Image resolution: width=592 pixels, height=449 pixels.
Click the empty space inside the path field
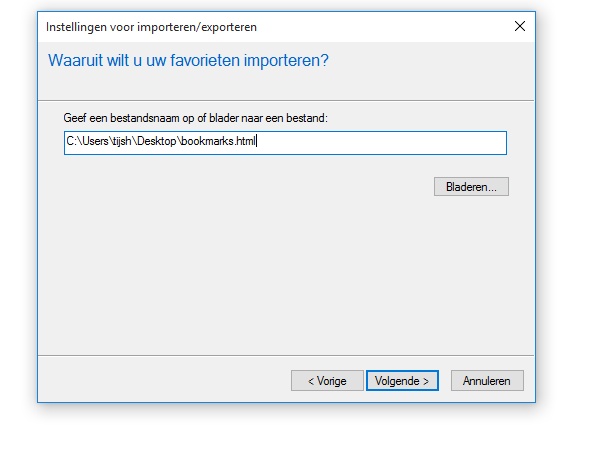381,143
